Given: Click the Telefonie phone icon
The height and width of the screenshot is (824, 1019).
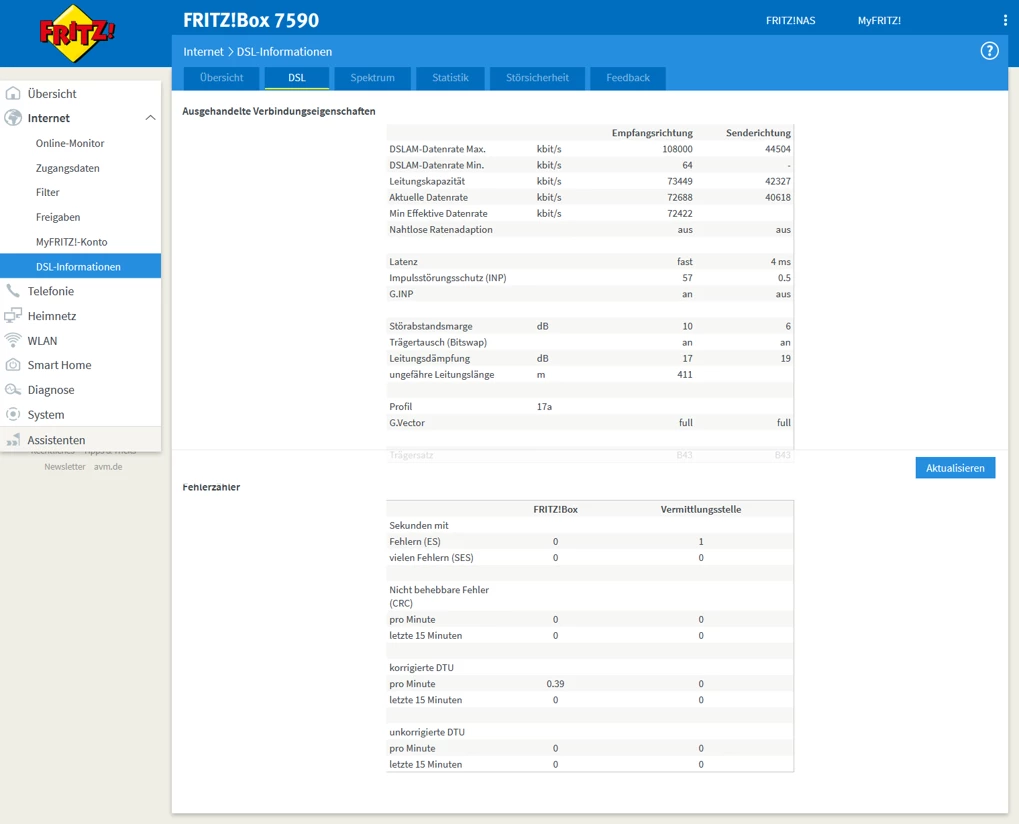Looking at the screenshot, I should [x=13, y=290].
